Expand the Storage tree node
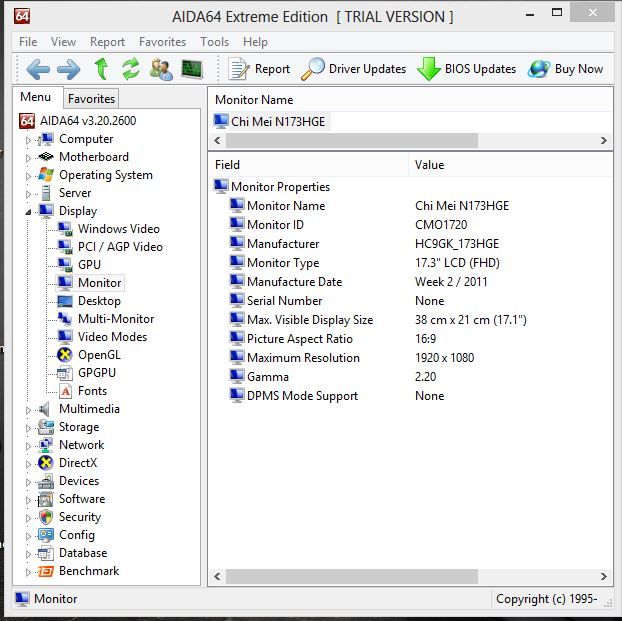Image resolution: width=622 pixels, height=621 pixels. [x=28, y=428]
